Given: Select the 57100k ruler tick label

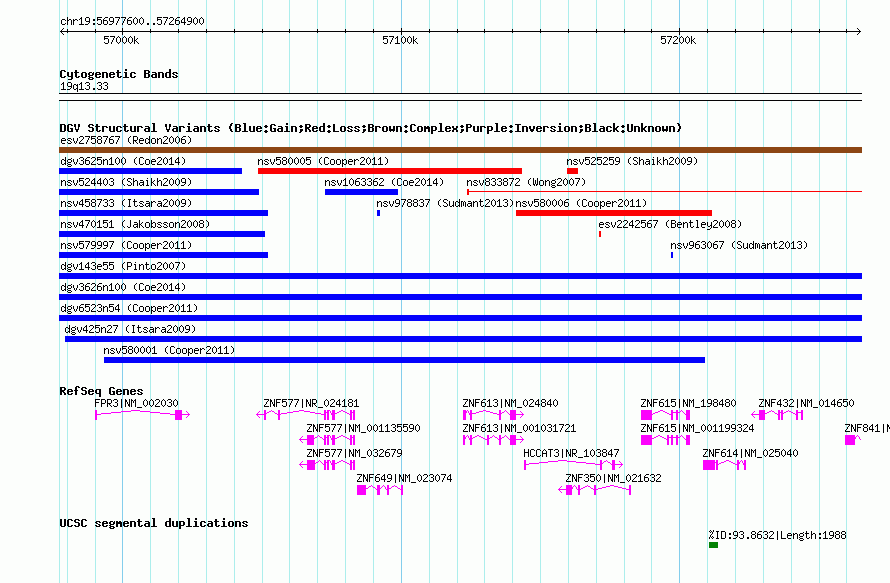Looking at the screenshot, I should tap(400, 40).
